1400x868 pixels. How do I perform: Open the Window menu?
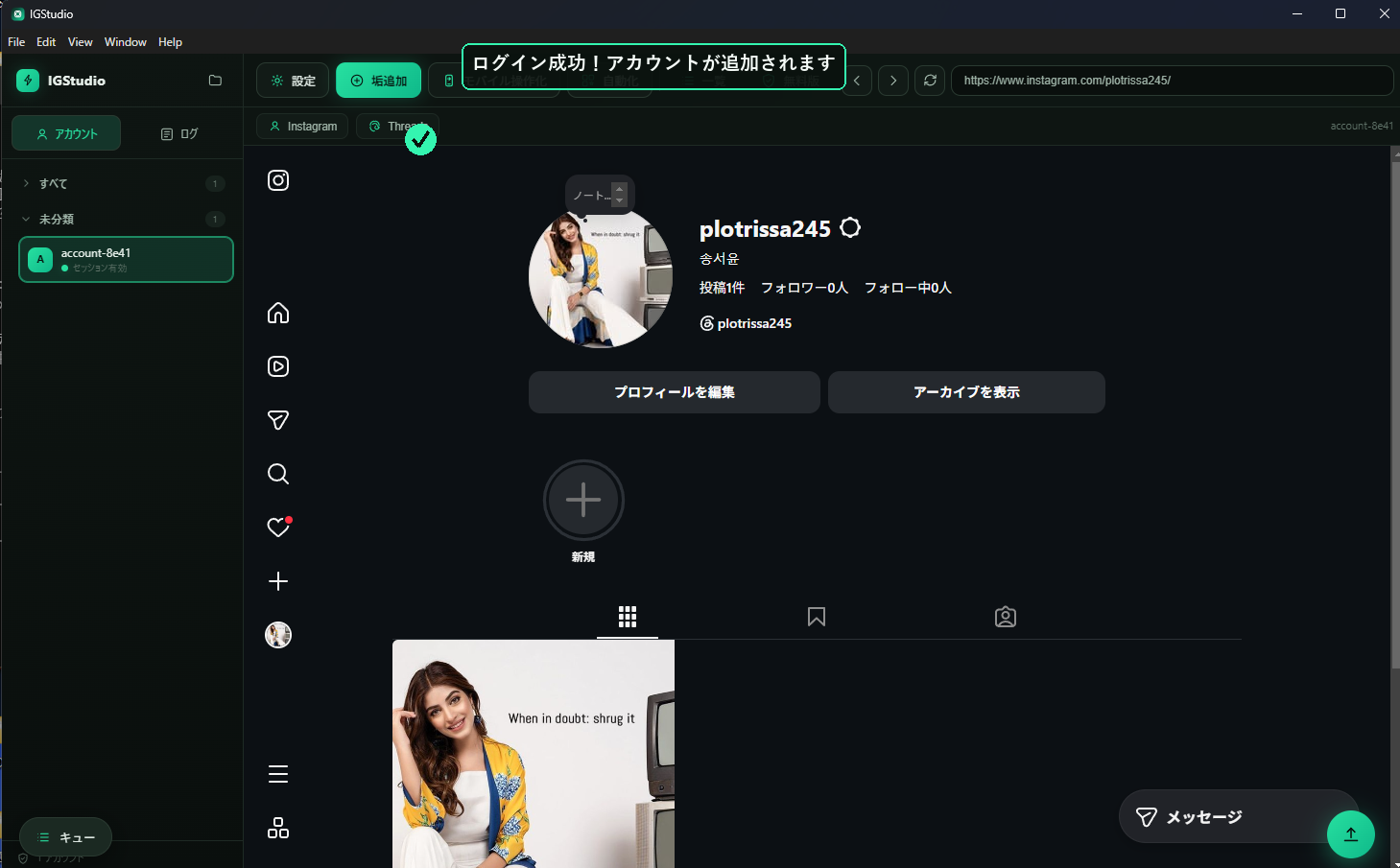click(x=126, y=42)
